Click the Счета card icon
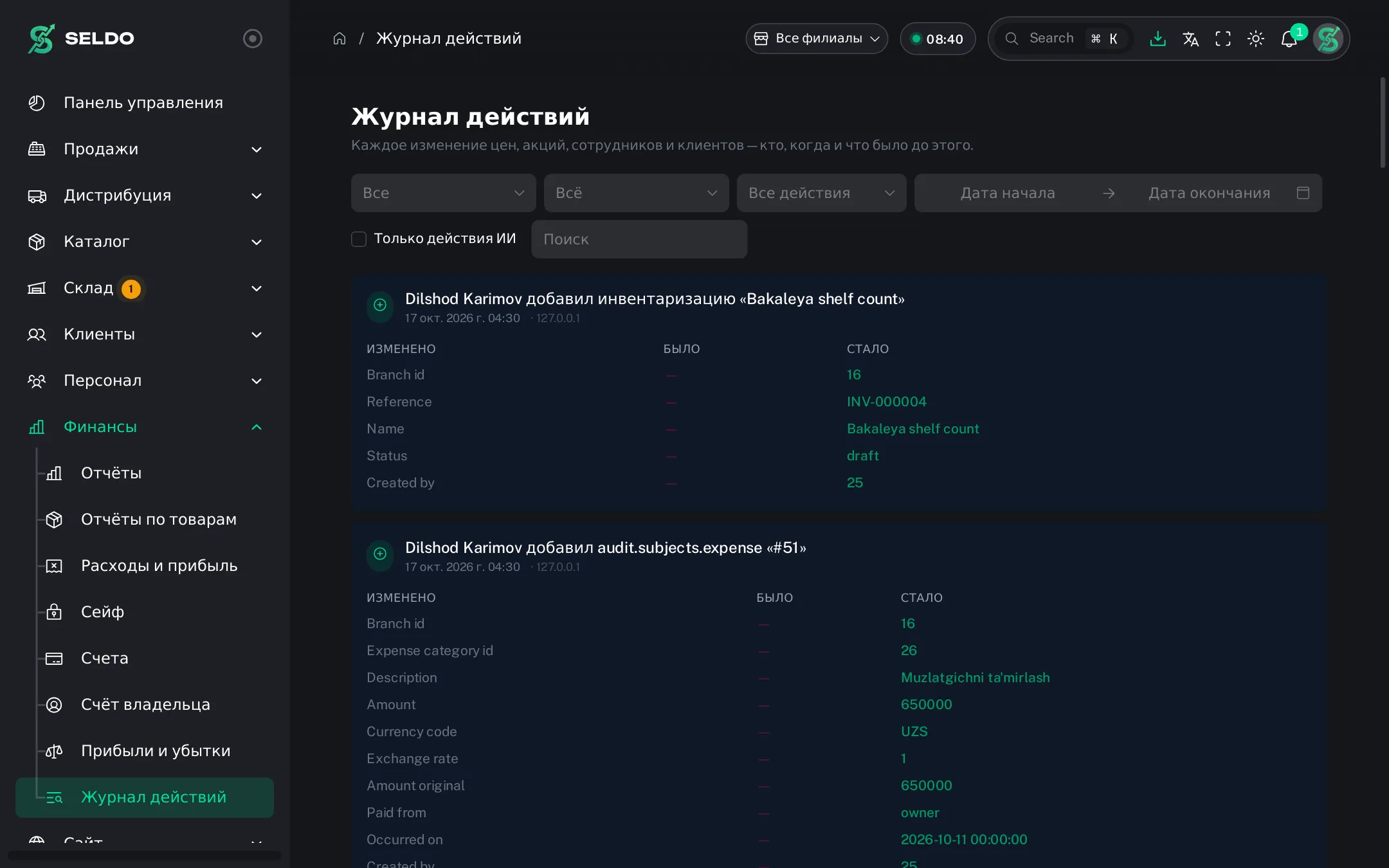Viewport: 1389px width, 868px height. pyautogui.click(x=55, y=658)
